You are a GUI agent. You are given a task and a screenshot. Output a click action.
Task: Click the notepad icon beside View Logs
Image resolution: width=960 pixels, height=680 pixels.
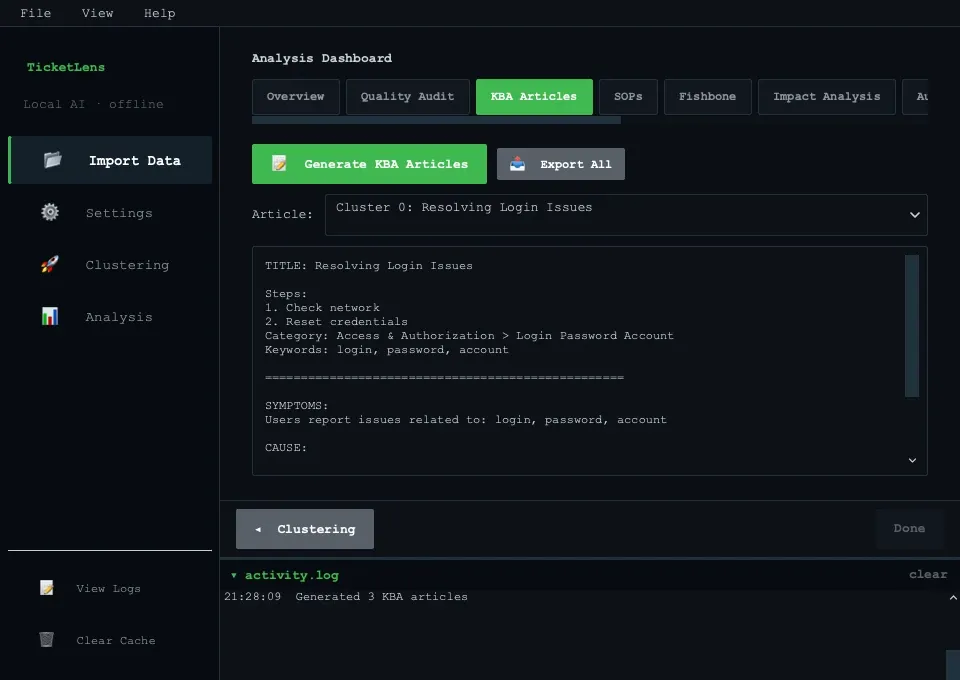pyautogui.click(x=47, y=588)
